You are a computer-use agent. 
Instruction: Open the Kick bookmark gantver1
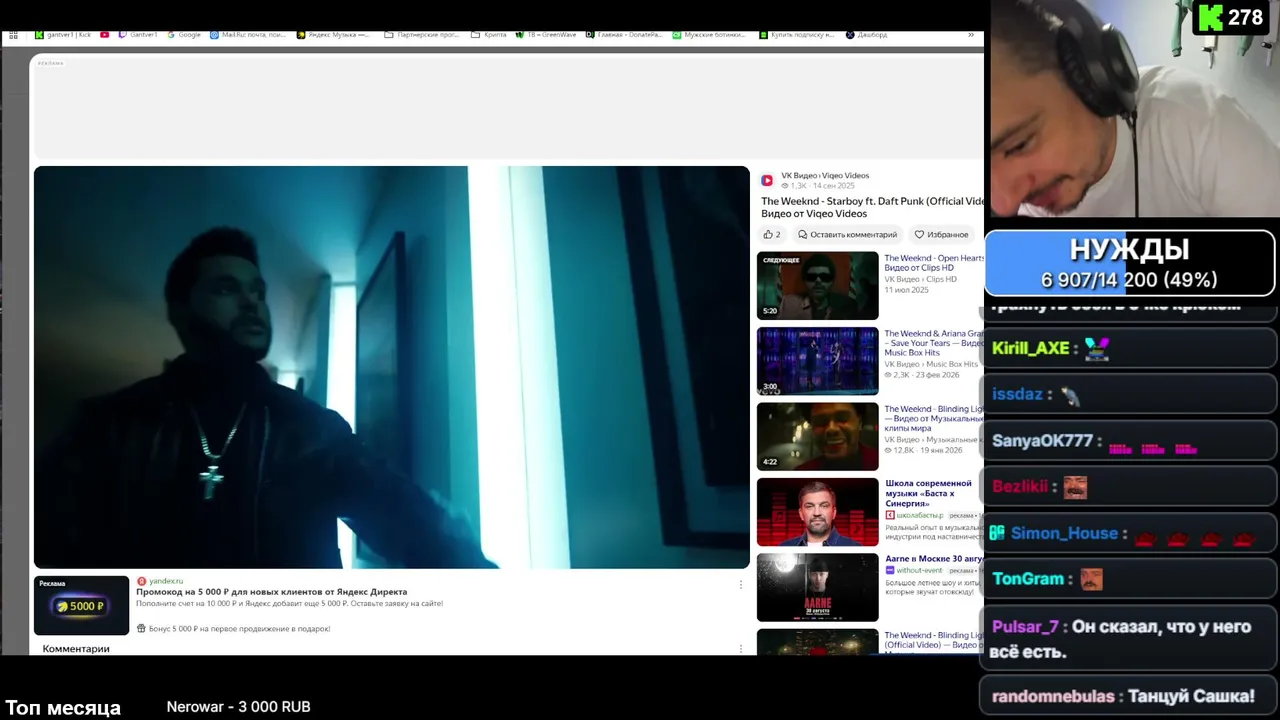coord(63,35)
